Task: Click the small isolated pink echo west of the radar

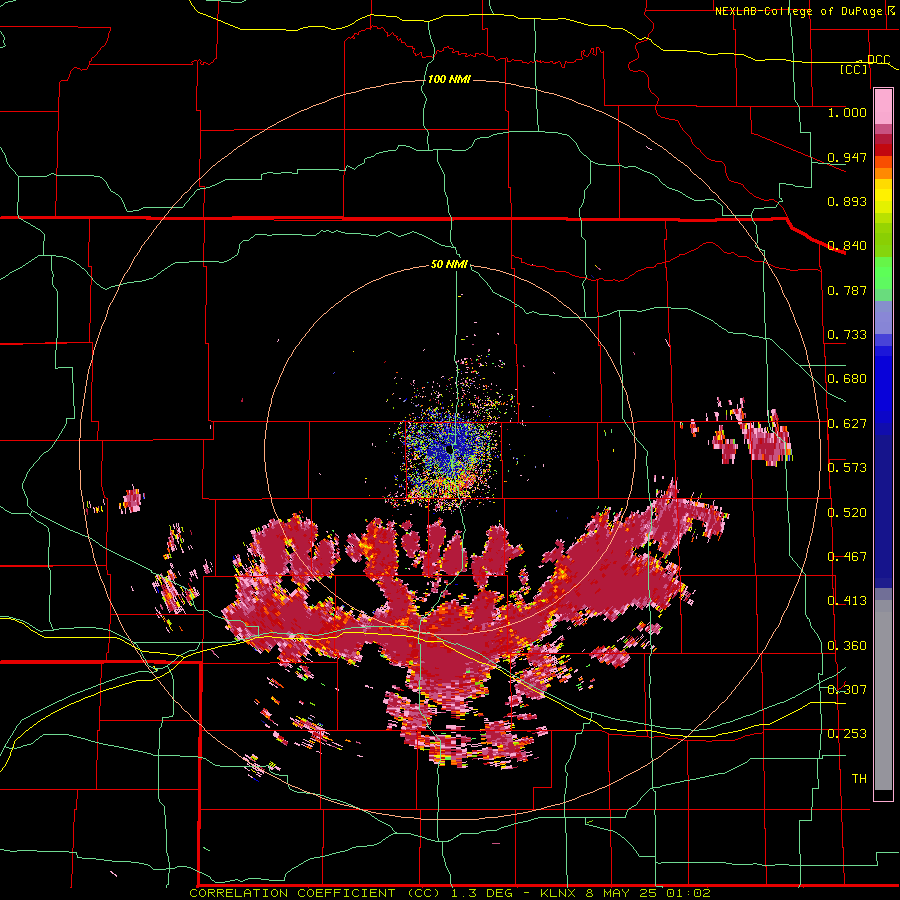Action: (133, 499)
